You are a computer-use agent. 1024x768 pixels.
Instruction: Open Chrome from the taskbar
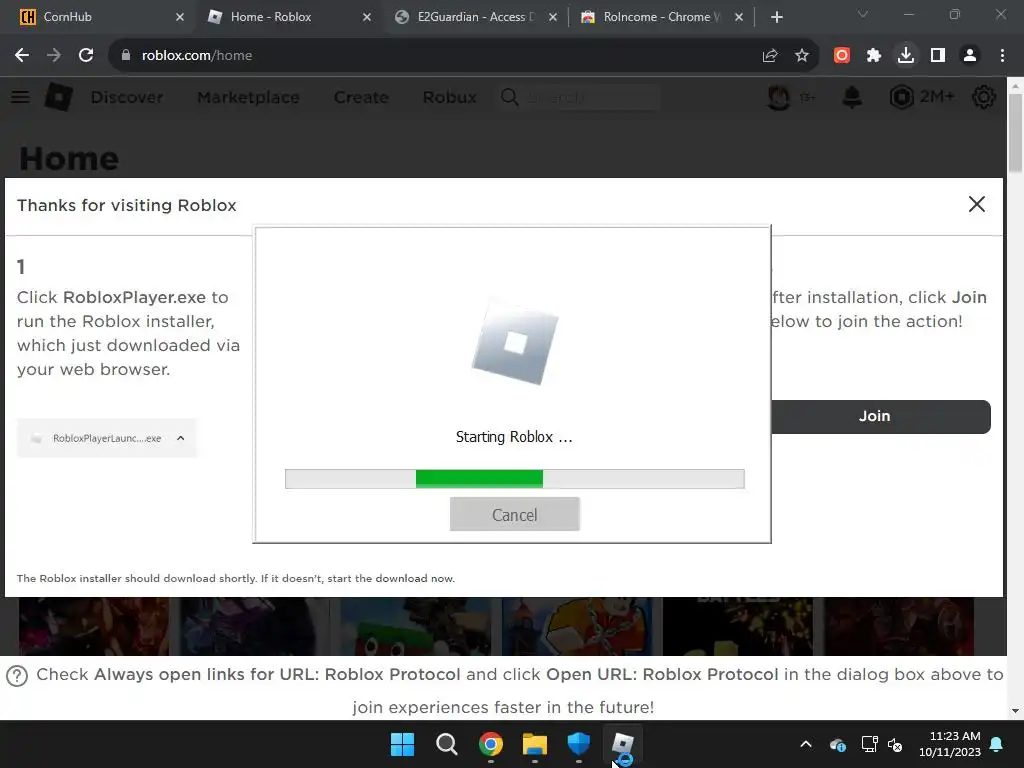[490, 744]
